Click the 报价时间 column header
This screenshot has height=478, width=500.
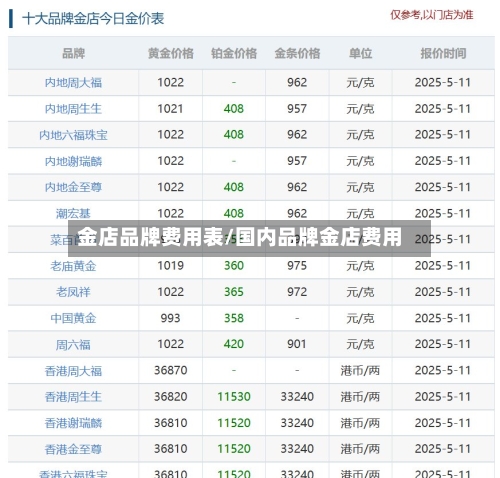443,53
